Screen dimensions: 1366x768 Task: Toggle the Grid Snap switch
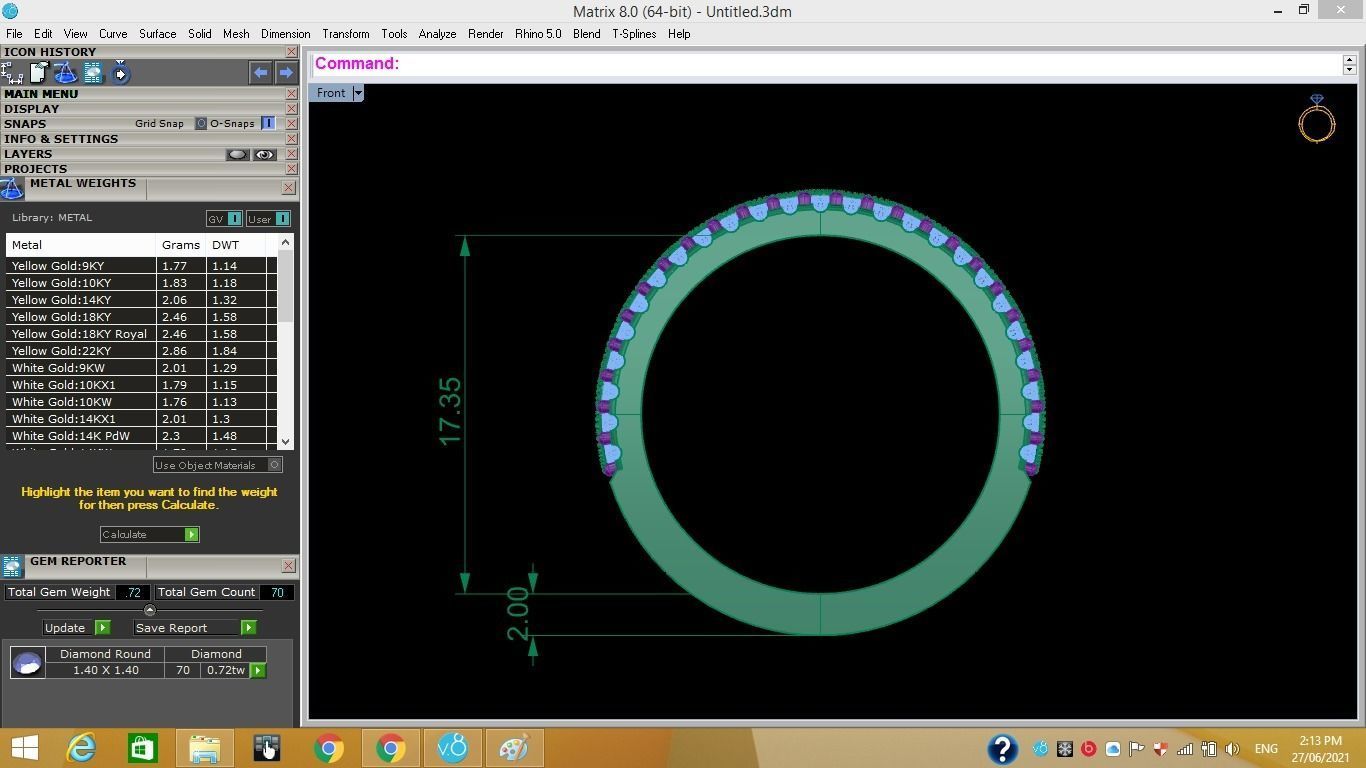[200, 124]
